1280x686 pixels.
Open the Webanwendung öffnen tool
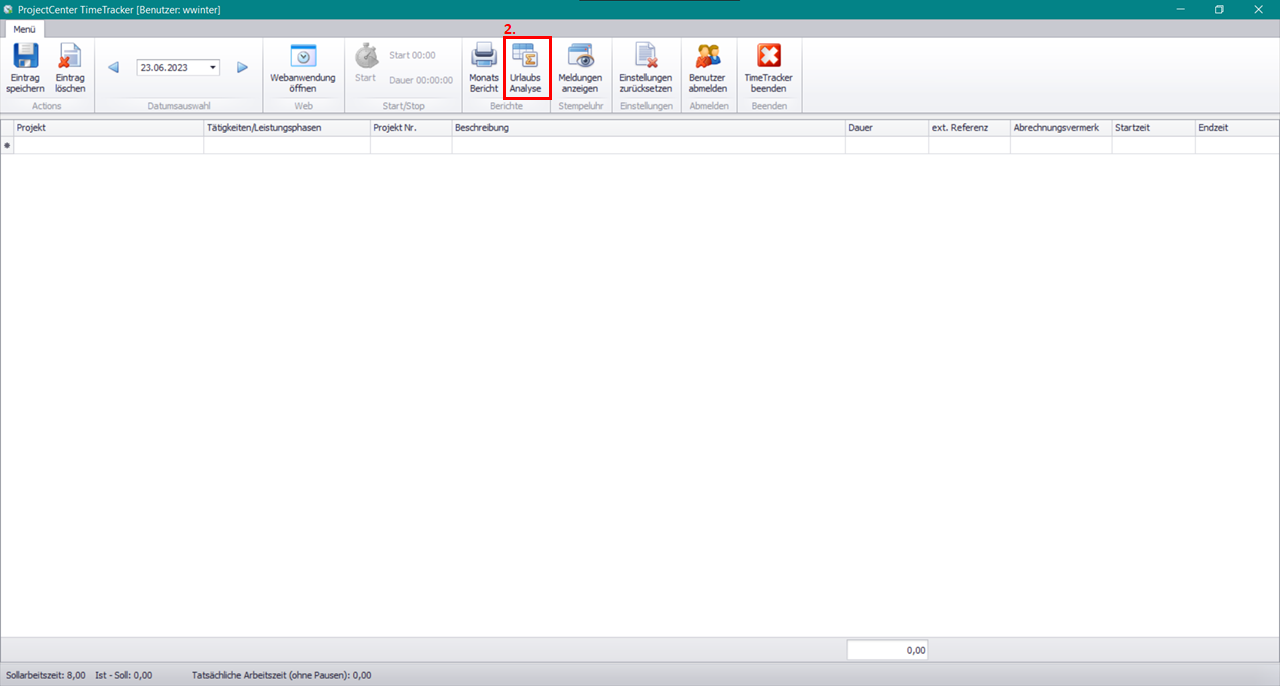click(303, 56)
